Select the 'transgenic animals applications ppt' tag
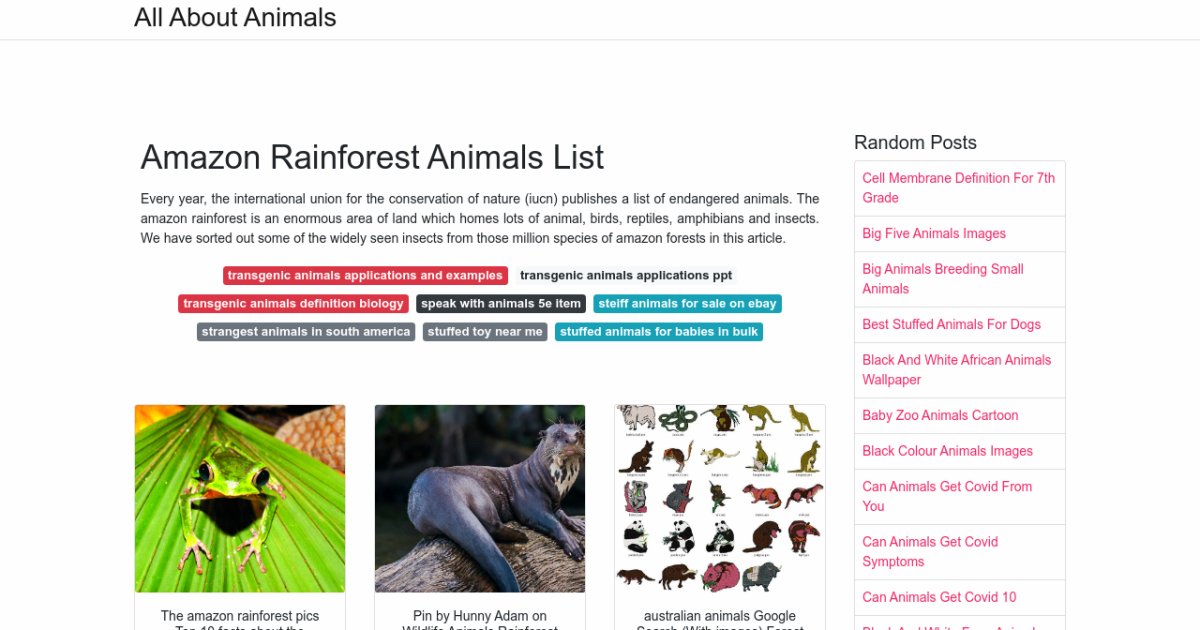This screenshot has height=630, width=1200. [x=626, y=276]
